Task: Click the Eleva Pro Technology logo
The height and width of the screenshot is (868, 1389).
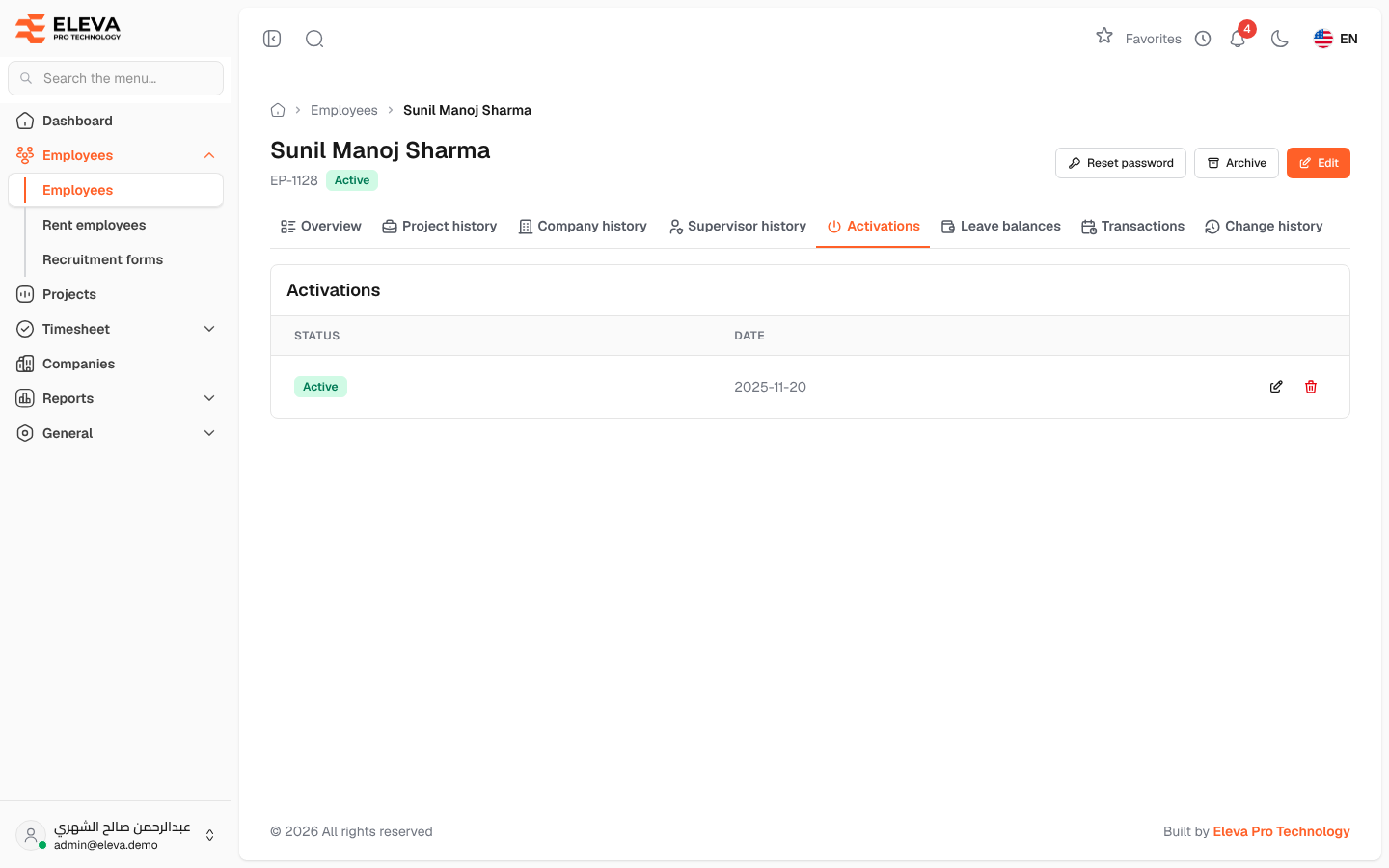Action: [x=68, y=28]
